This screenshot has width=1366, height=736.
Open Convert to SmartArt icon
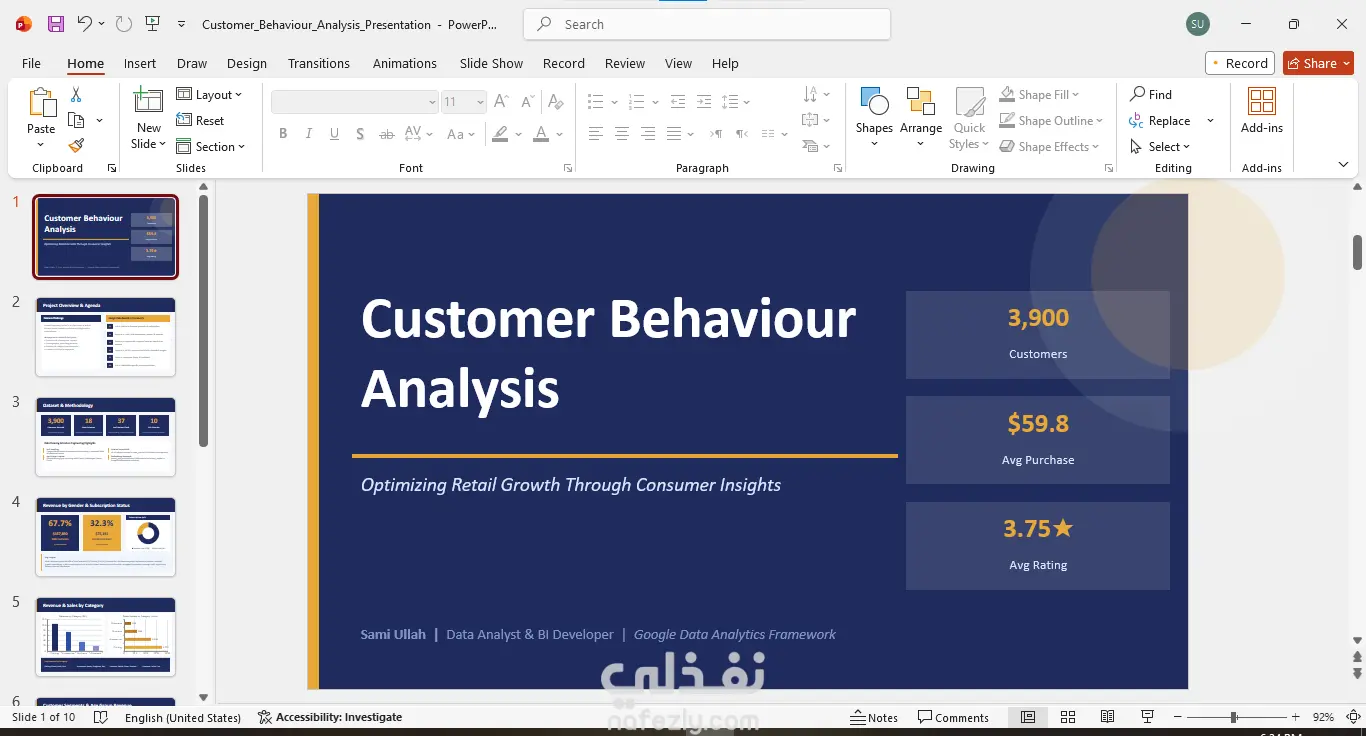point(816,146)
